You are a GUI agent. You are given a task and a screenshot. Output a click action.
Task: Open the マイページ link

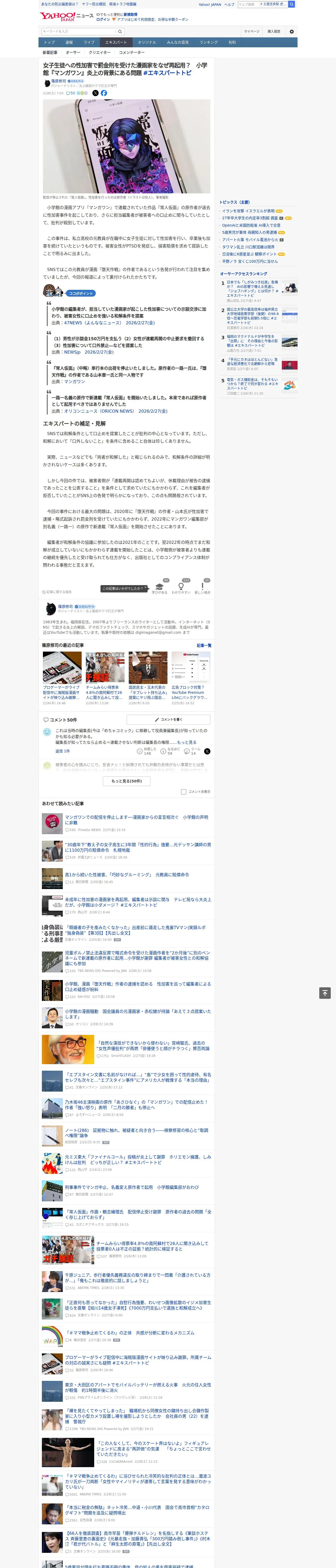pos(252,32)
